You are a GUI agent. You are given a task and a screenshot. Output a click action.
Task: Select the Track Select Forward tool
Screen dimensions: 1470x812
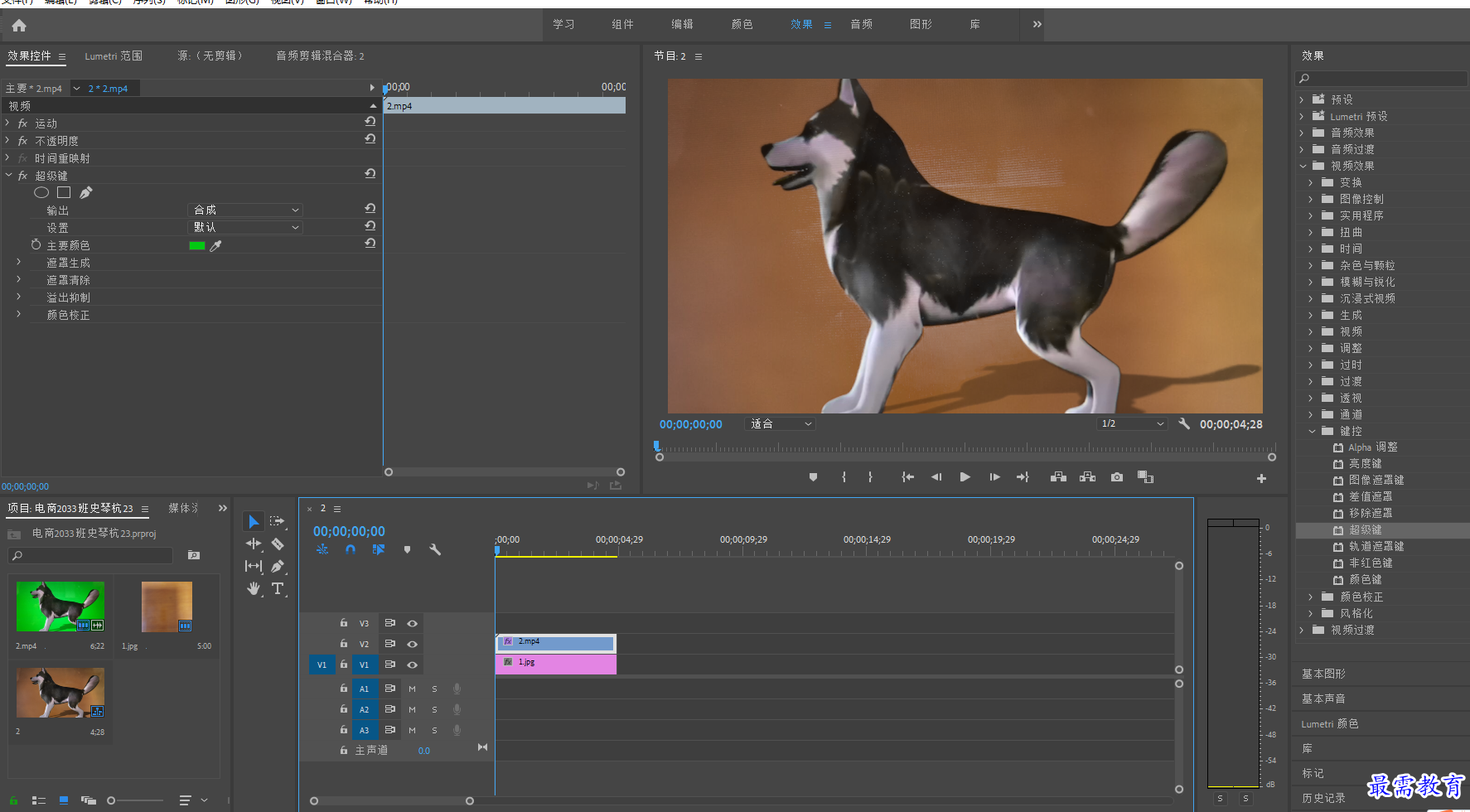(x=277, y=521)
